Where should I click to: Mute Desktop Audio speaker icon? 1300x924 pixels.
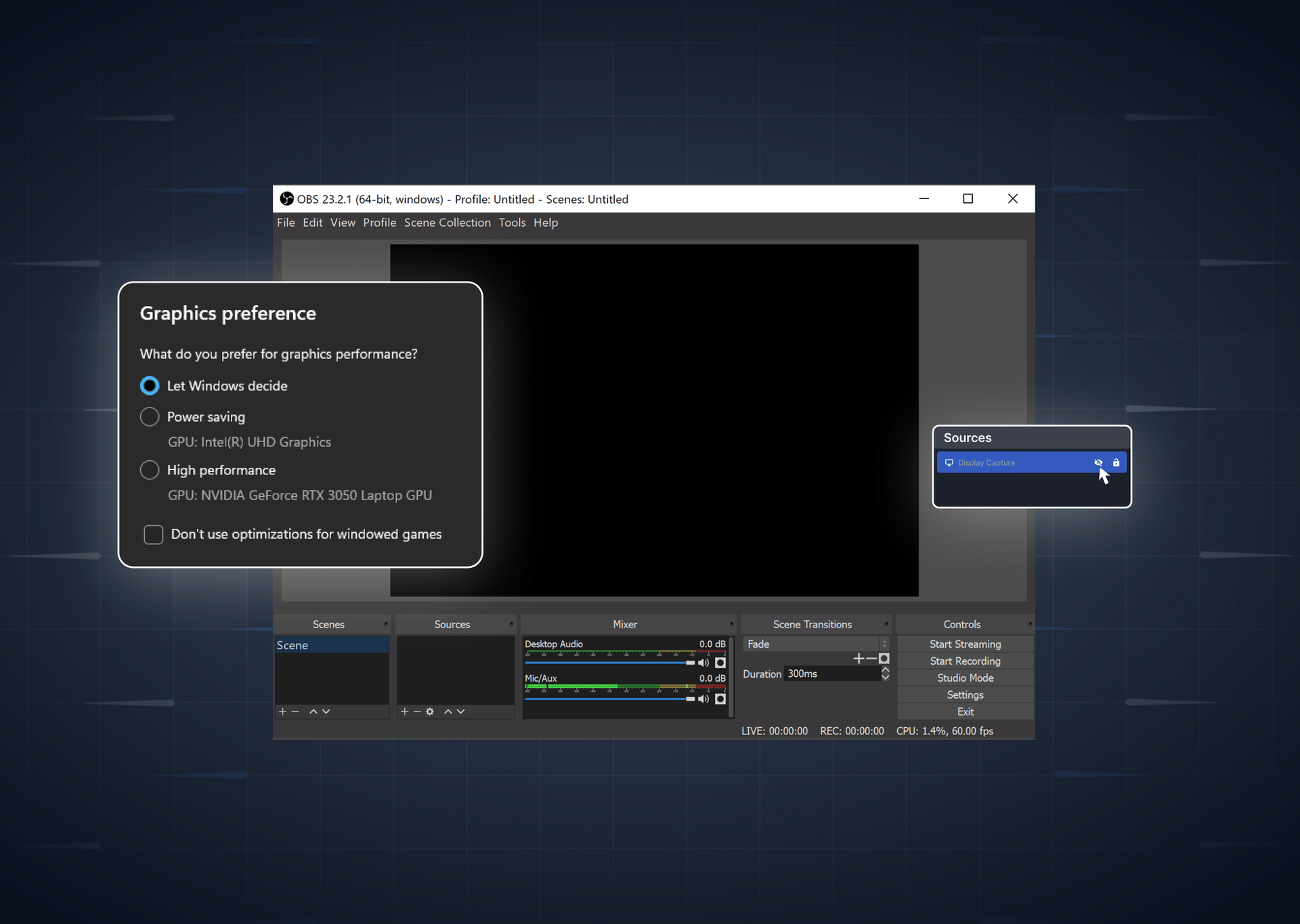pos(702,663)
